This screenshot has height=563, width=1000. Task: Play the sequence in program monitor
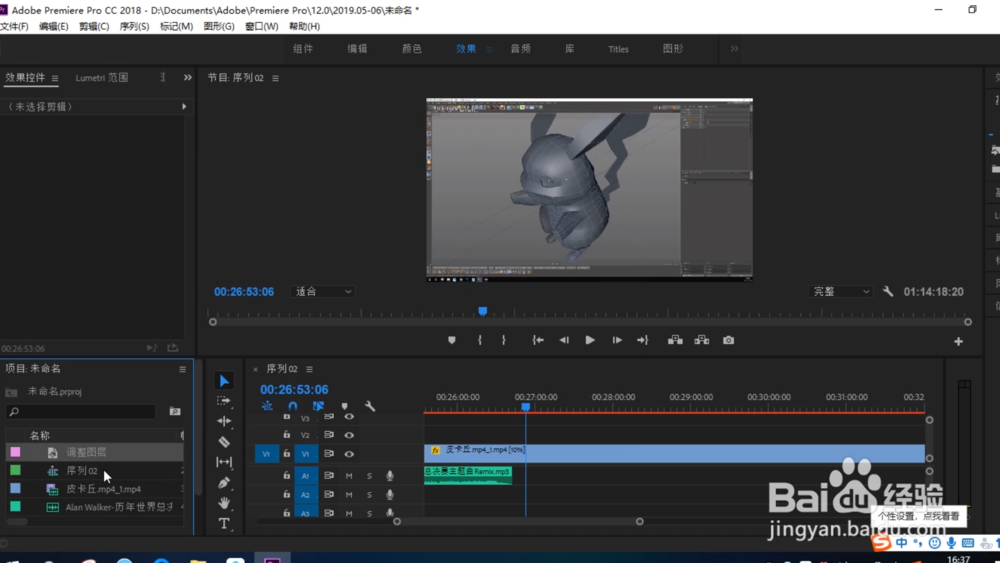pos(590,340)
